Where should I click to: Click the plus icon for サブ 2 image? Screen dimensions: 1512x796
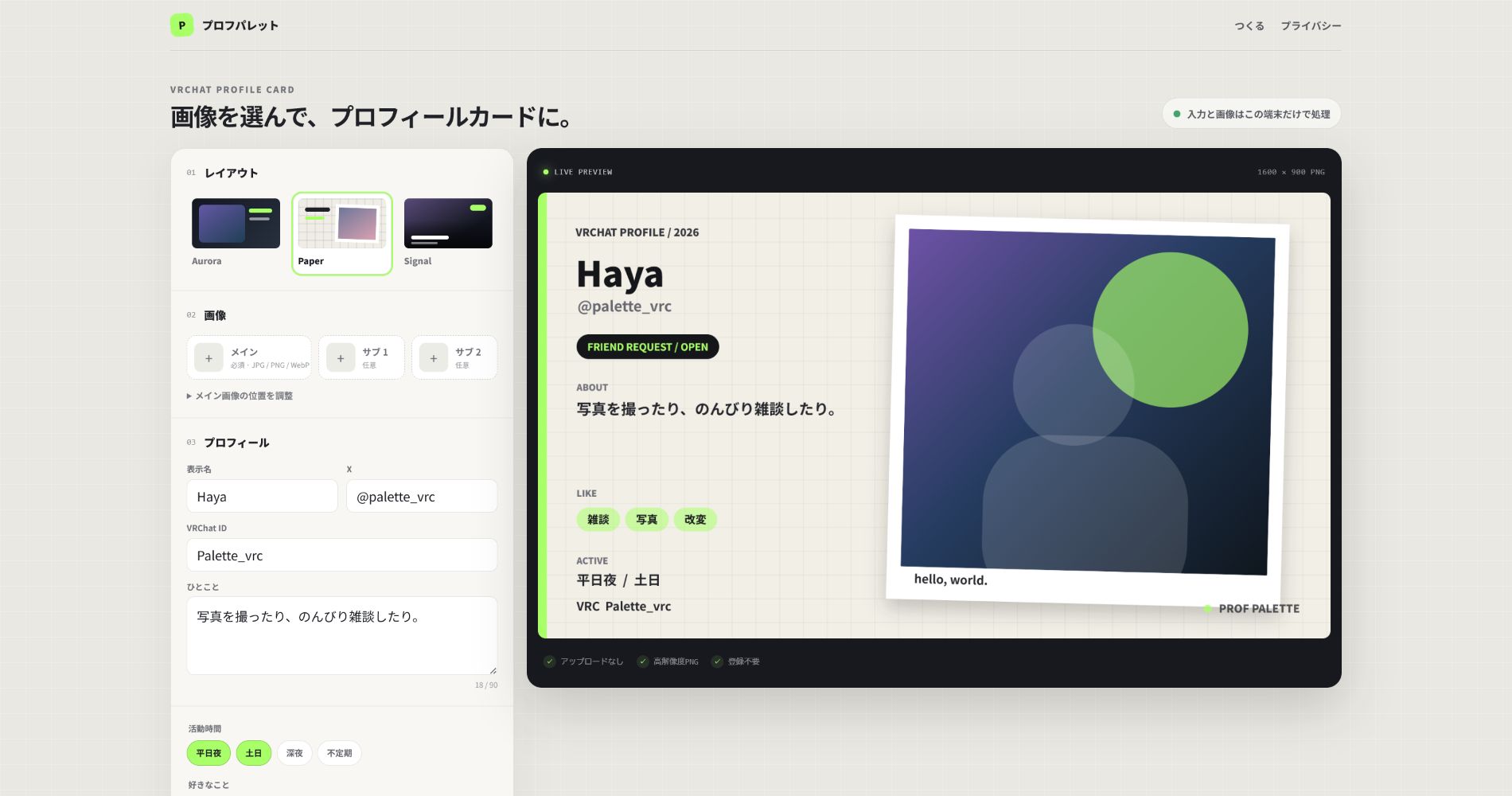434,358
